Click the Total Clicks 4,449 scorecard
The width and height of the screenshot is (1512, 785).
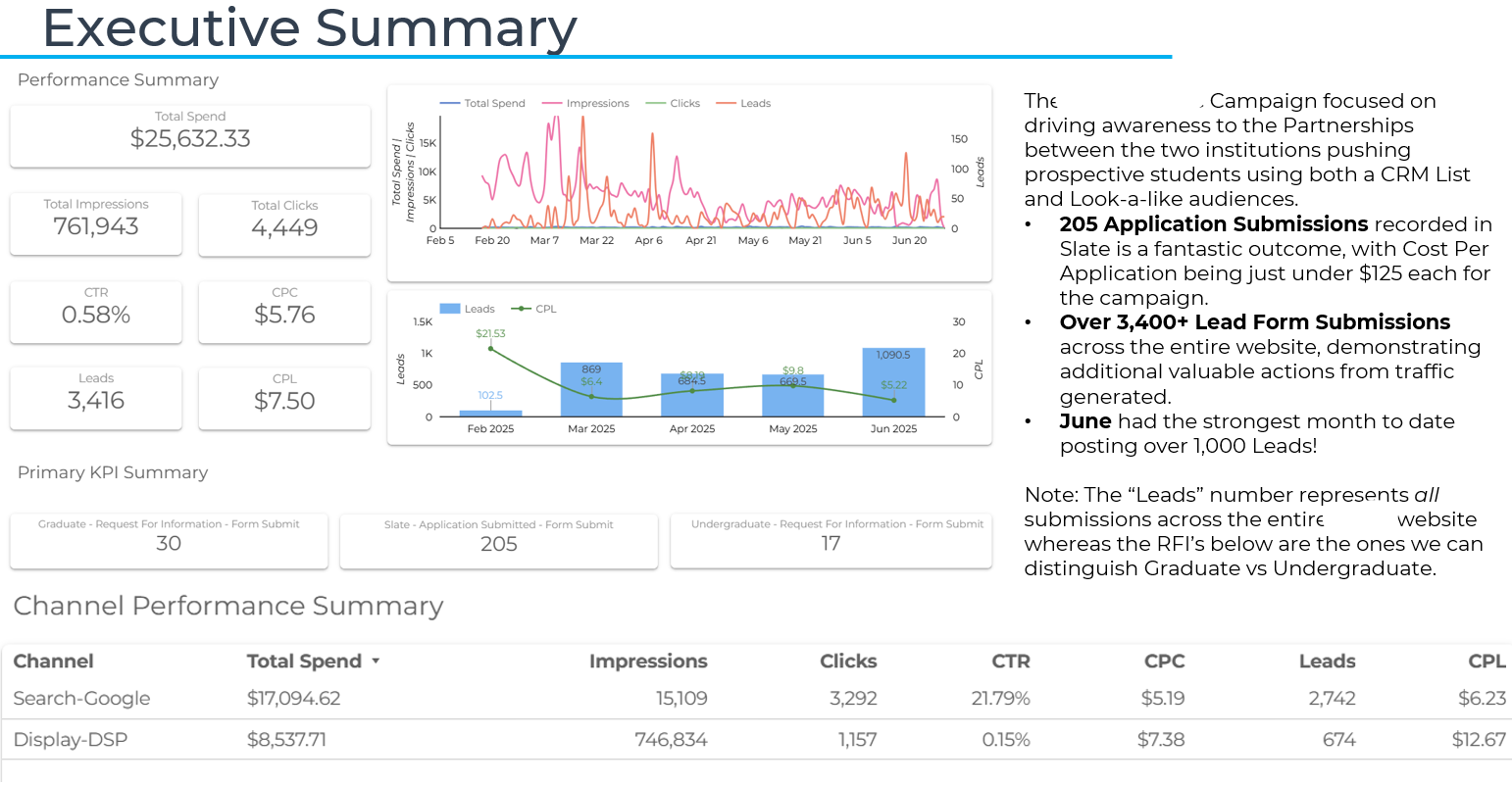[284, 225]
